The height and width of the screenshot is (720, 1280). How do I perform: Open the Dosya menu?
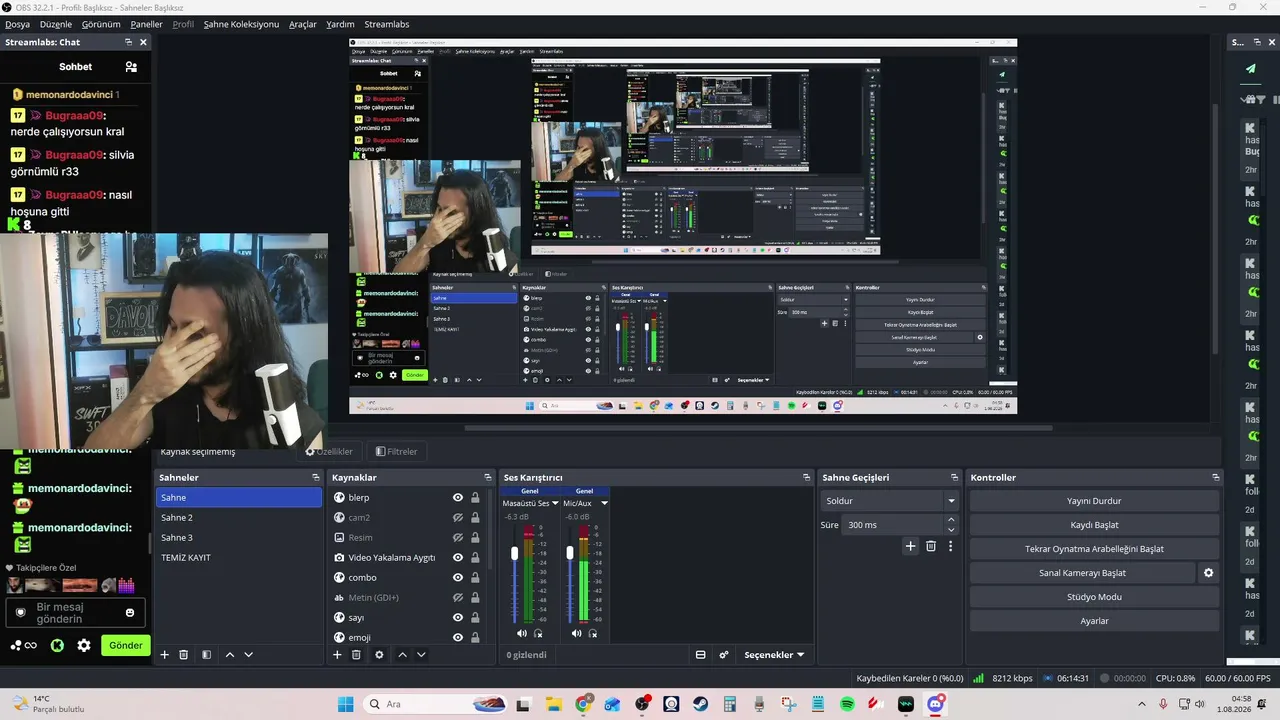(x=17, y=24)
